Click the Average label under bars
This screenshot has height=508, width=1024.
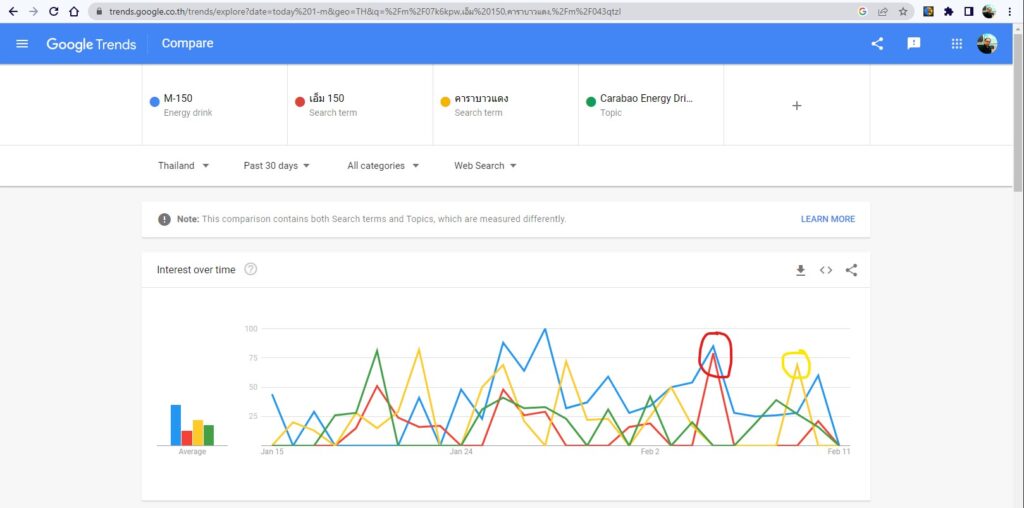pyautogui.click(x=192, y=452)
